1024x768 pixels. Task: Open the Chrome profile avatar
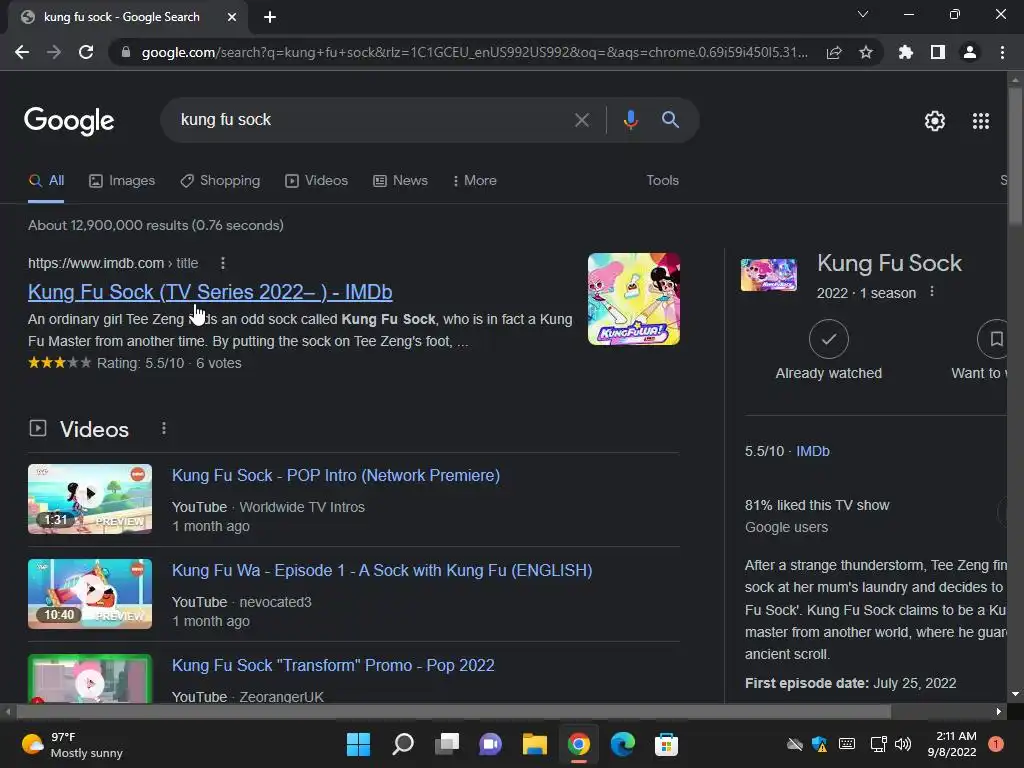(x=970, y=52)
